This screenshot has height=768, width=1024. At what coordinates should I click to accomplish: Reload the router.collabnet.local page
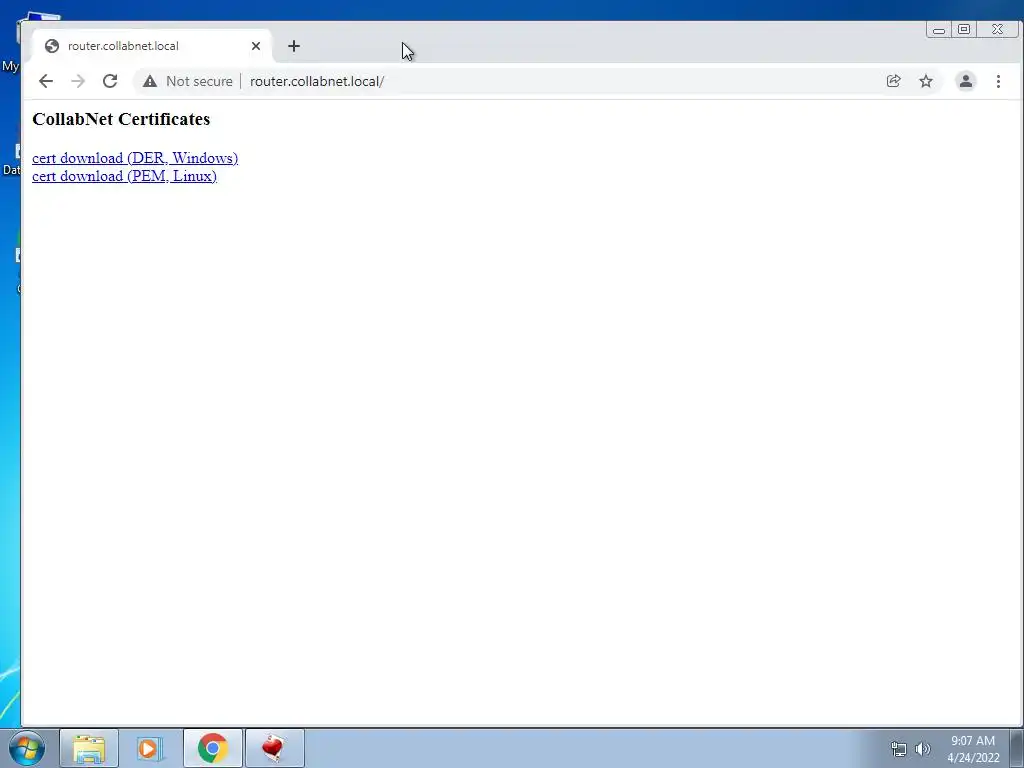tap(110, 81)
